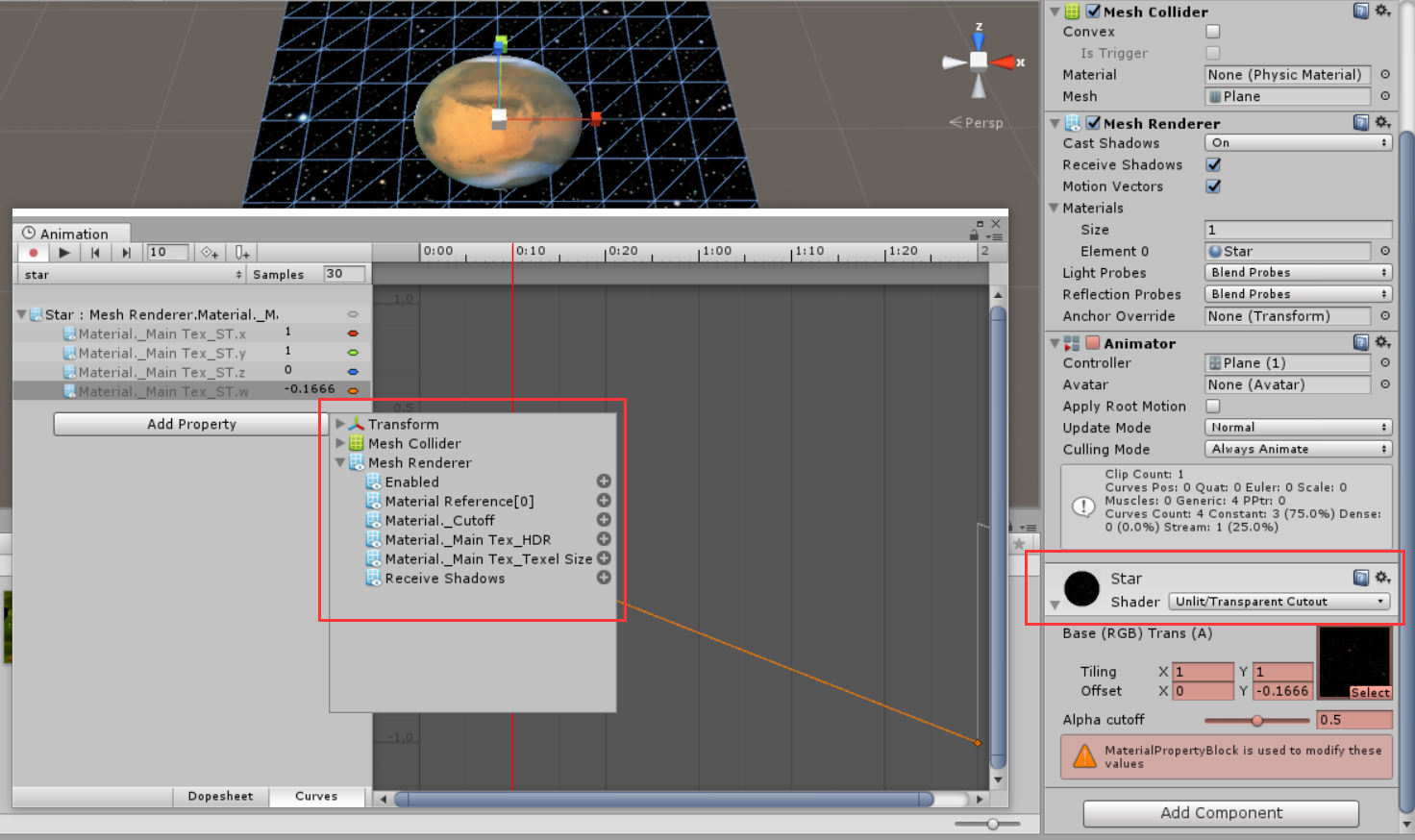Add a keyframe using the Animation toolbar icon
Image resolution: width=1415 pixels, height=840 pixels.
tap(210, 252)
